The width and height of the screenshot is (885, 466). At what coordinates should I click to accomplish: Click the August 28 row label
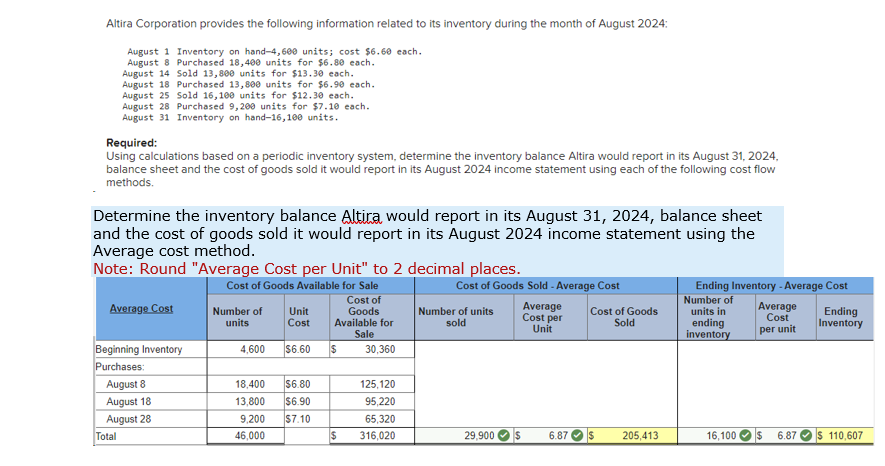pyautogui.click(x=129, y=419)
